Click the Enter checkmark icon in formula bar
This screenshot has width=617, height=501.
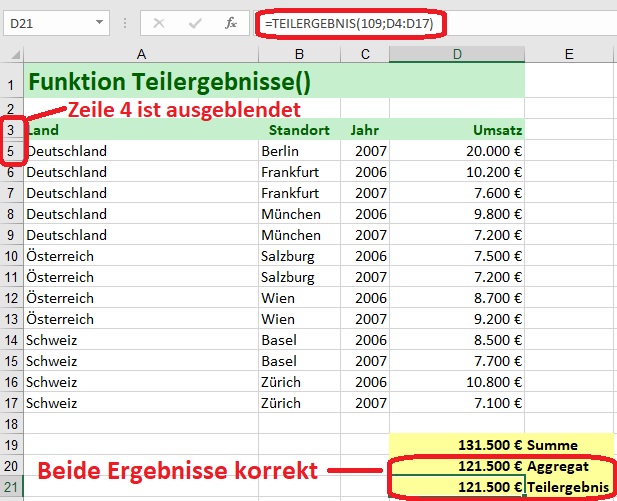[x=194, y=22]
